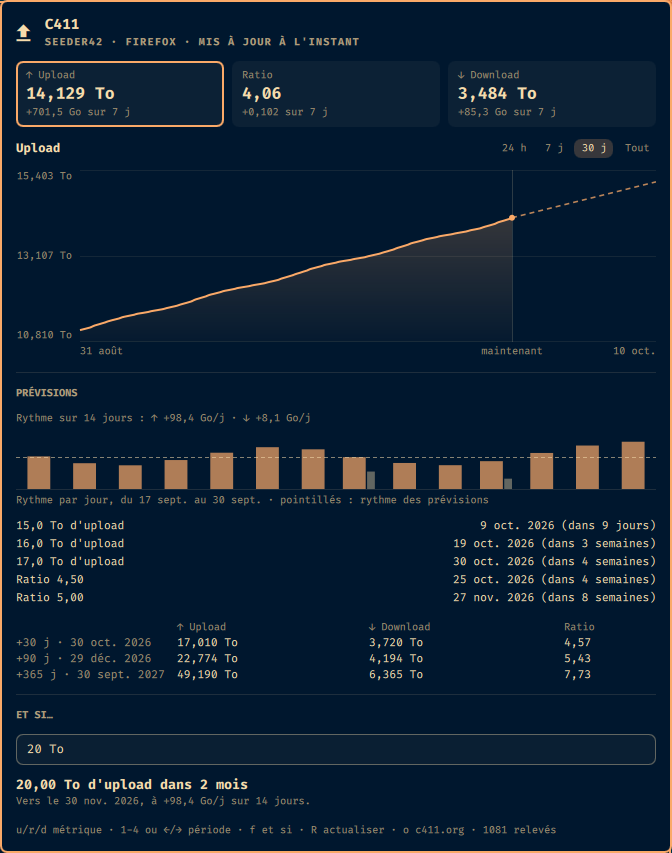Switch chart period to Tout
Viewport: 672px width, 853px height.
(637, 148)
